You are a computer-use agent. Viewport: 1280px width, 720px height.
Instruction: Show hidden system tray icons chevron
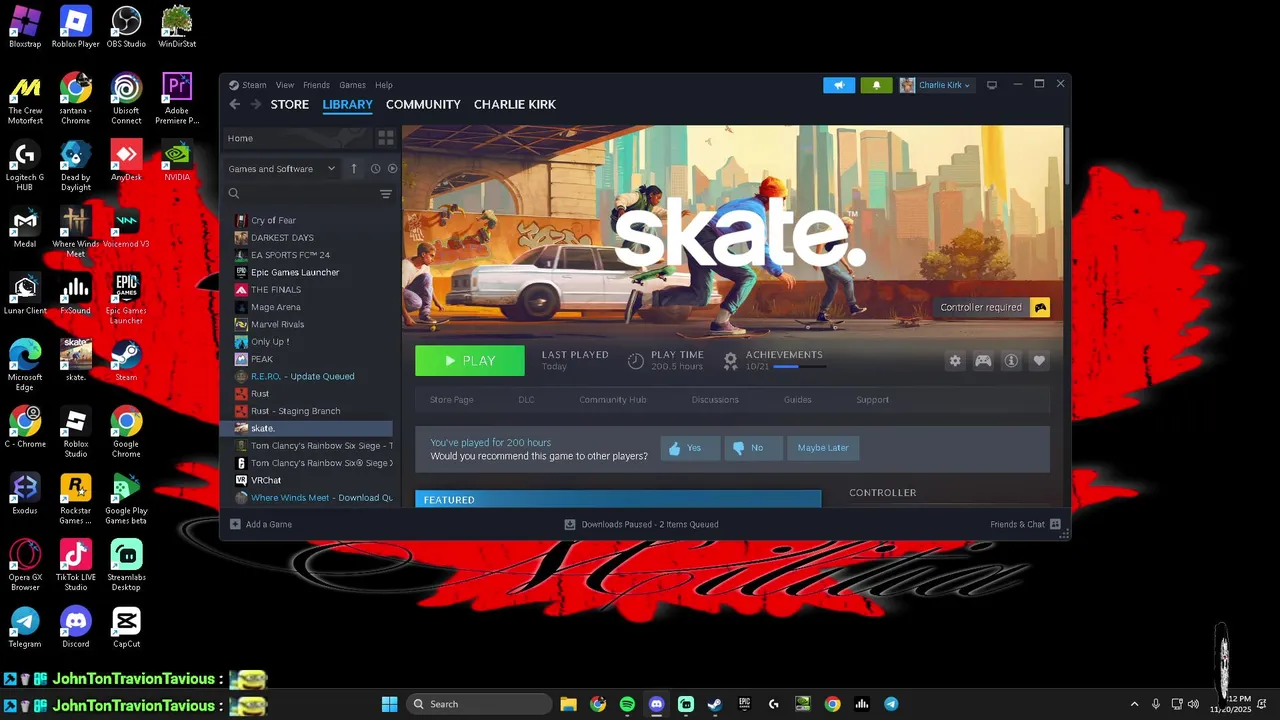tap(1134, 704)
